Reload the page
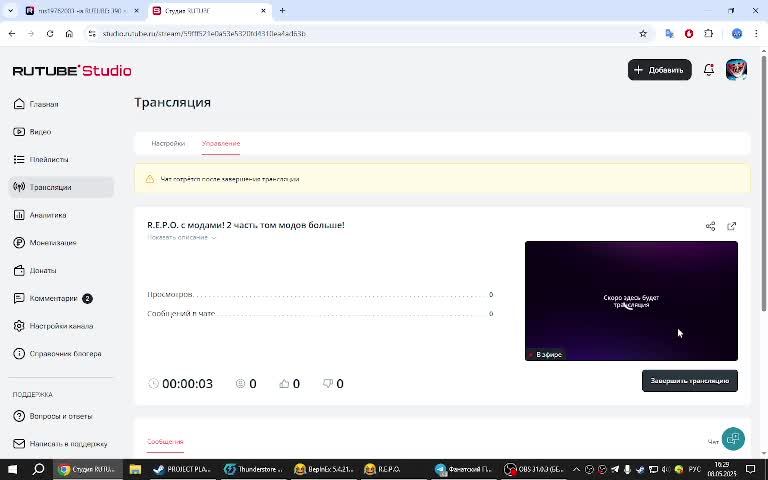Viewport: 768px width, 480px height. 50,34
